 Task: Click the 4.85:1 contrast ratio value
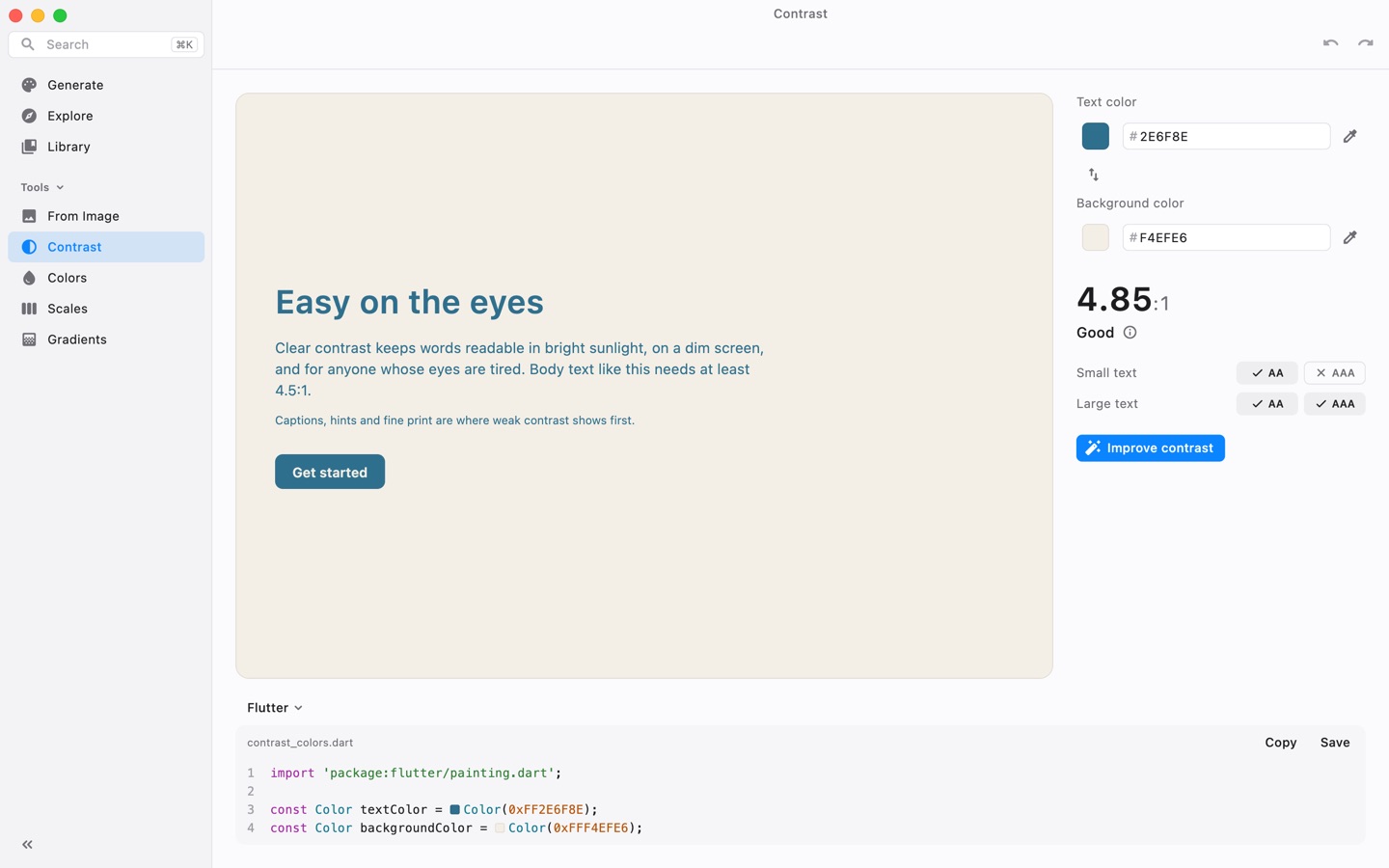point(1123,300)
